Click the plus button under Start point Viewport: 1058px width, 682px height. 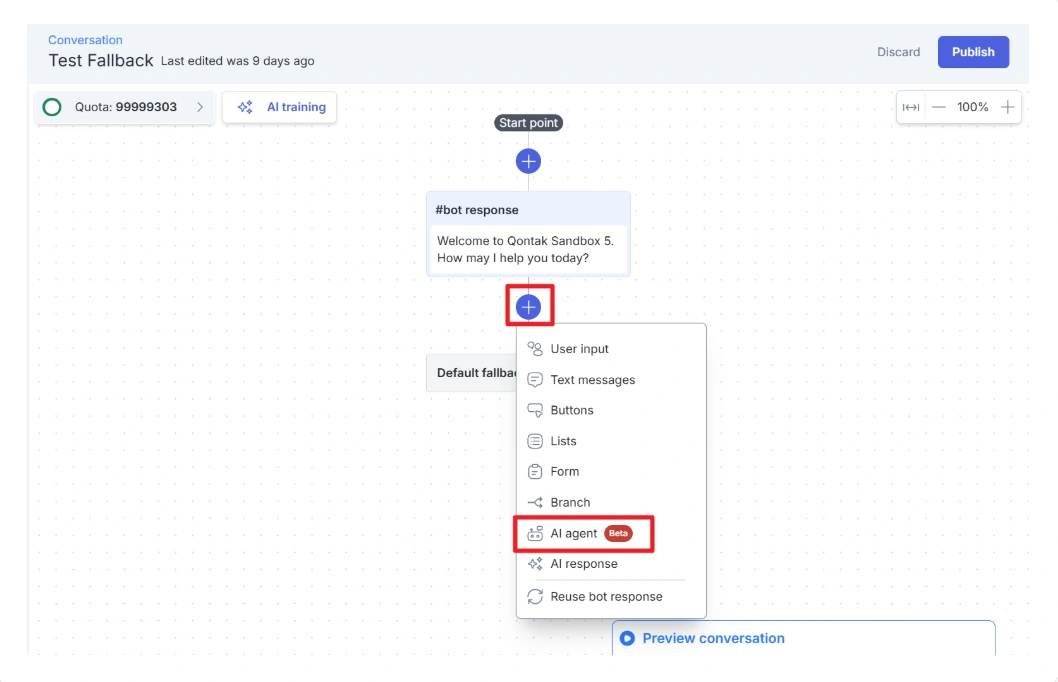click(528, 161)
